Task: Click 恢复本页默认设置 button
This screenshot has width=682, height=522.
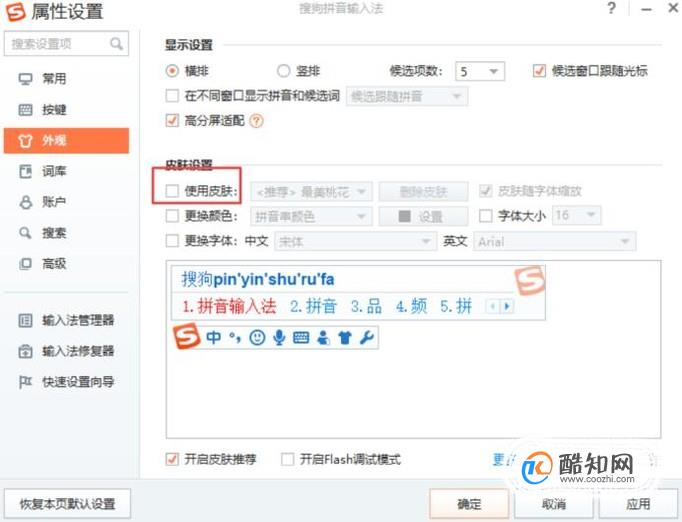Action: [67, 504]
